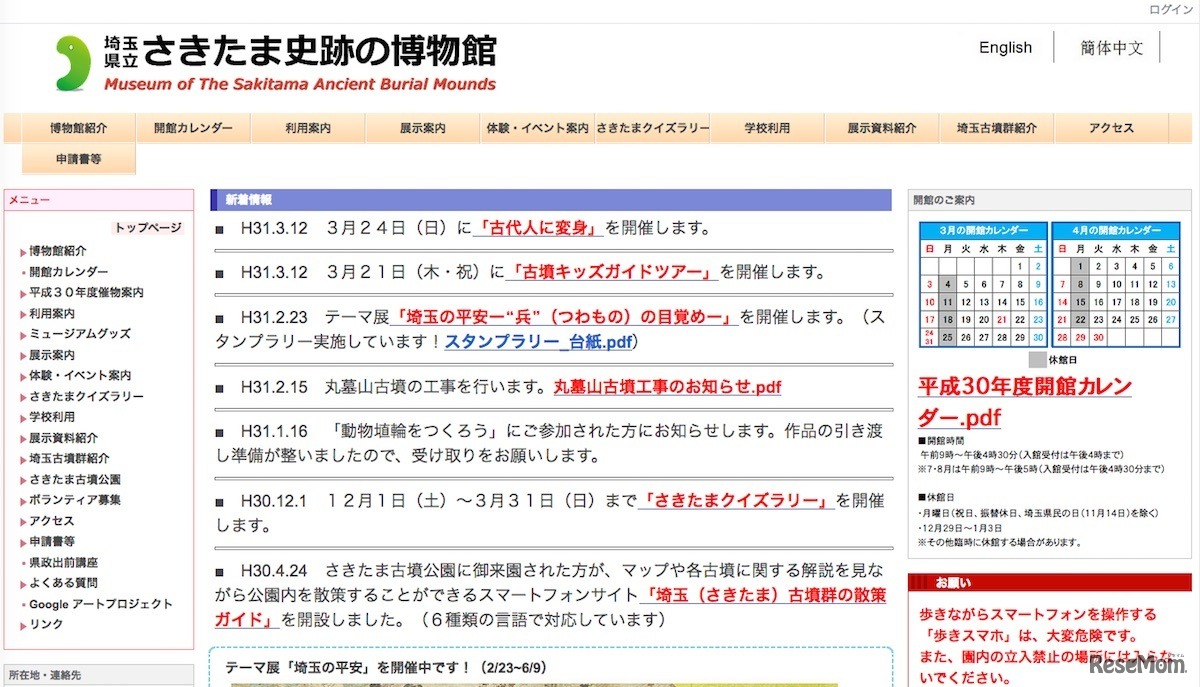Viewport: 1200px width, 687px height.
Task: Switch site language to English
Action: (x=1005, y=48)
